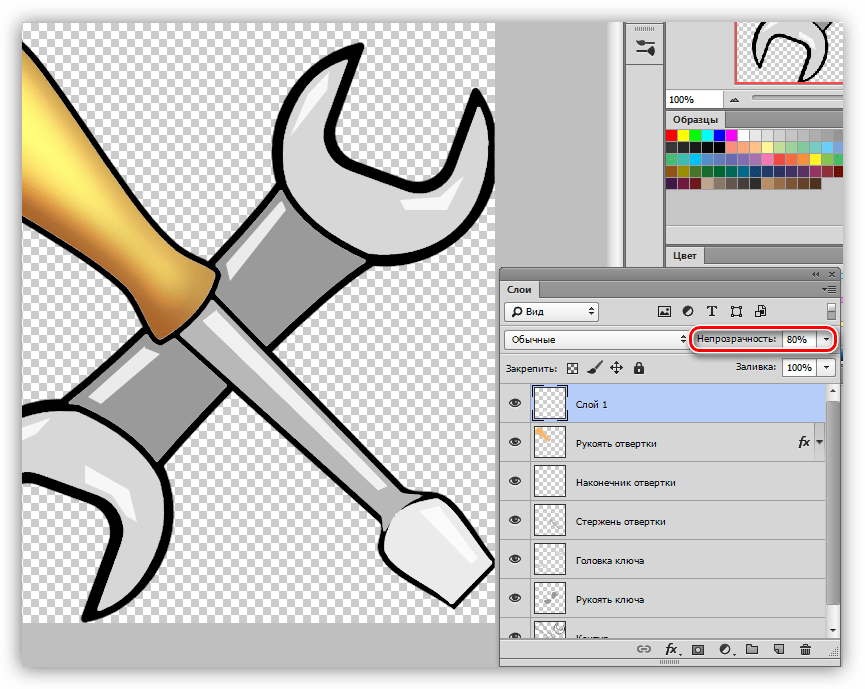Open the Цвет color tab
This screenshot has height=689, width=865.
click(685, 256)
